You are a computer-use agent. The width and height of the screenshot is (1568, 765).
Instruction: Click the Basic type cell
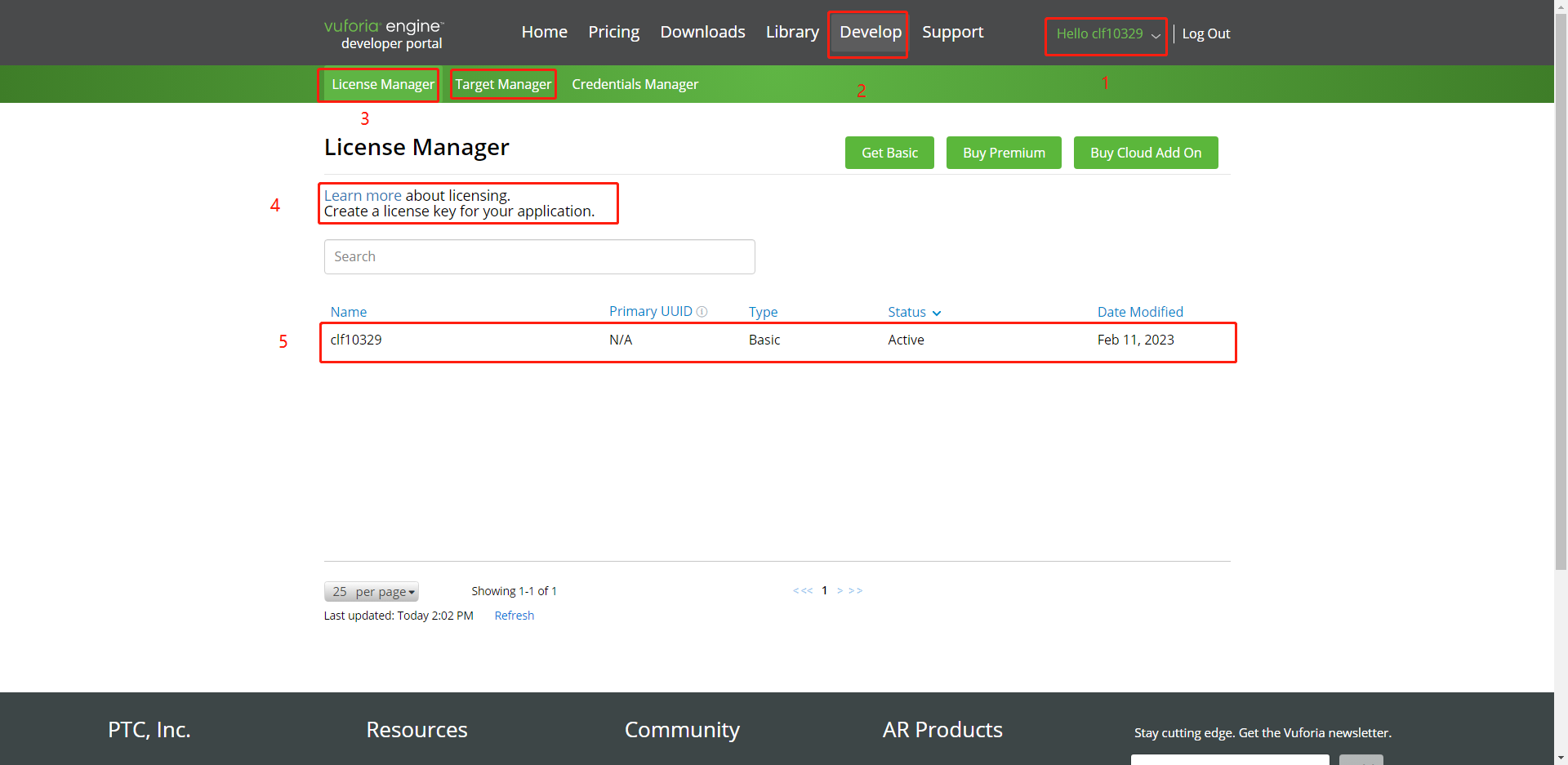pos(764,340)
